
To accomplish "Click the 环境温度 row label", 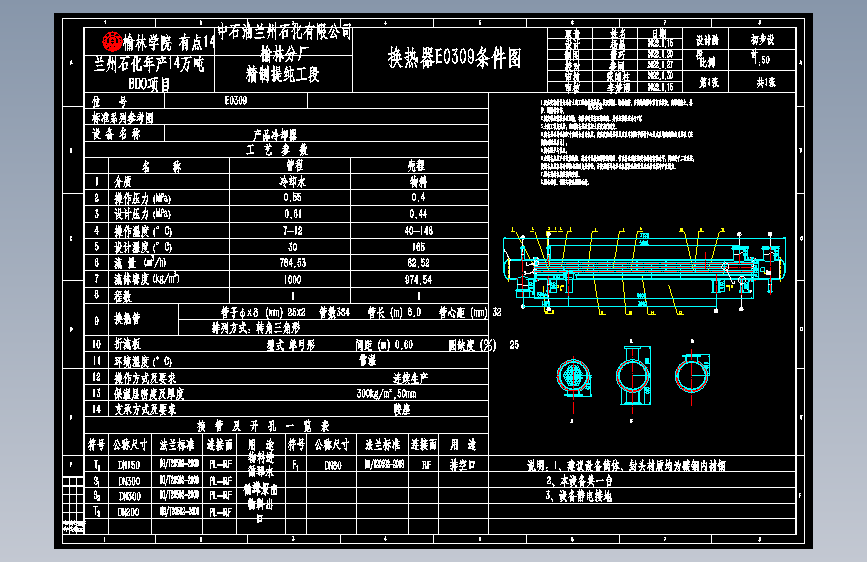I will (x=143, y=362).
